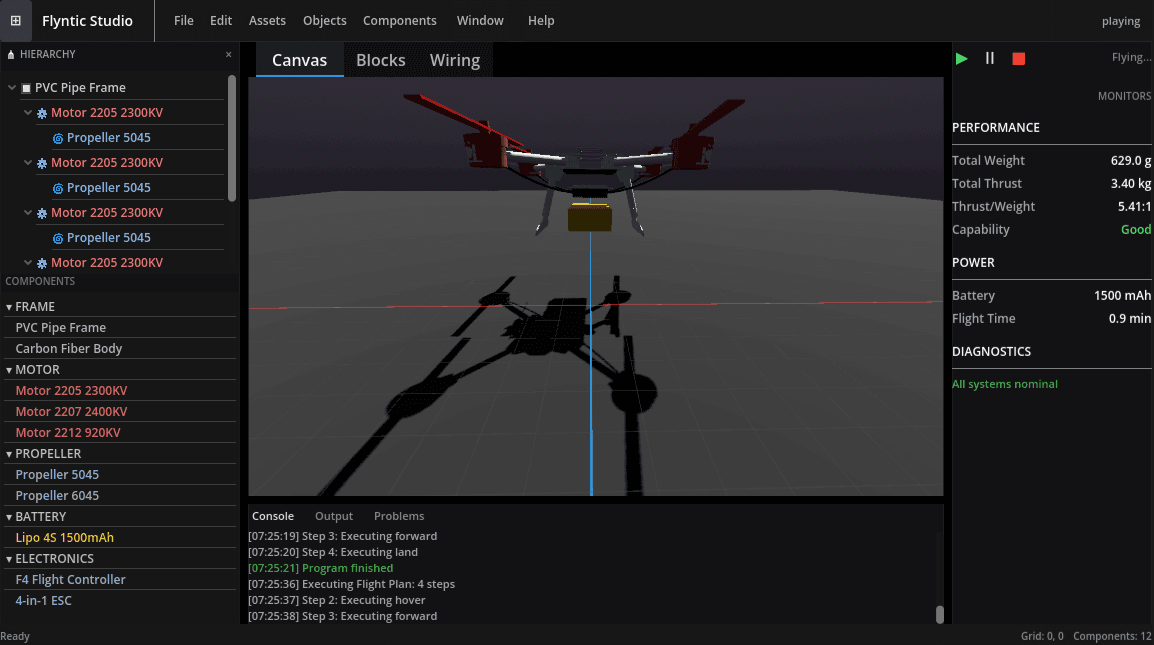Collapse the fourth Motor 2205 2300KV node
Image resolution: width=1154 pixels, height=645 pixels.
click(28, 263)
